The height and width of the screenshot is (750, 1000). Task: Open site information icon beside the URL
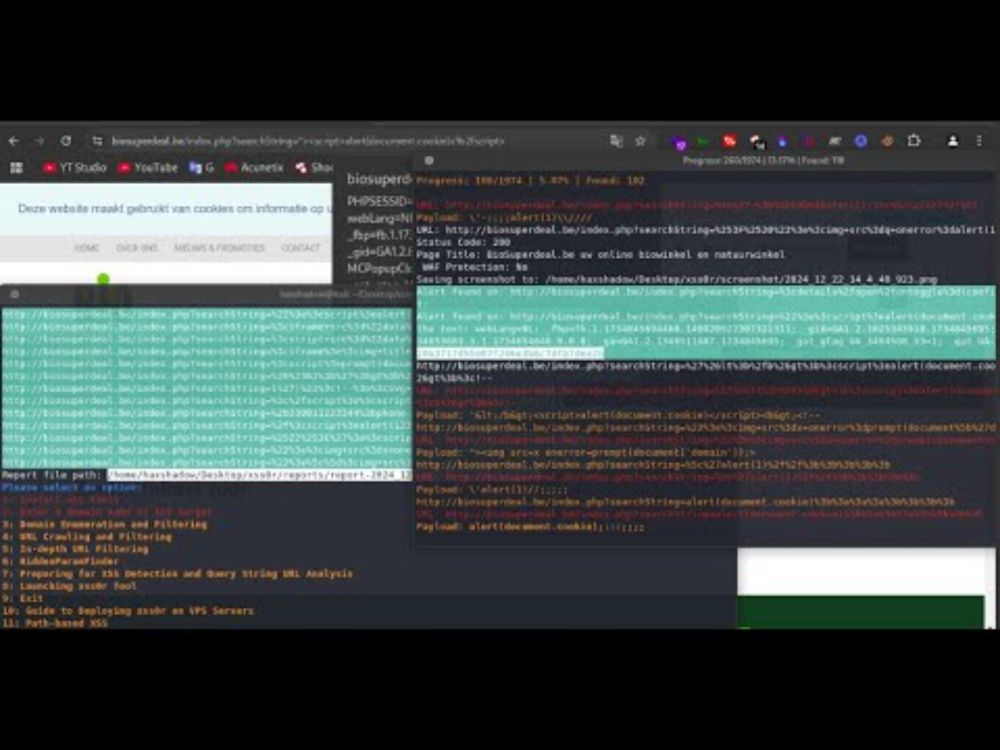coord(97,141)
